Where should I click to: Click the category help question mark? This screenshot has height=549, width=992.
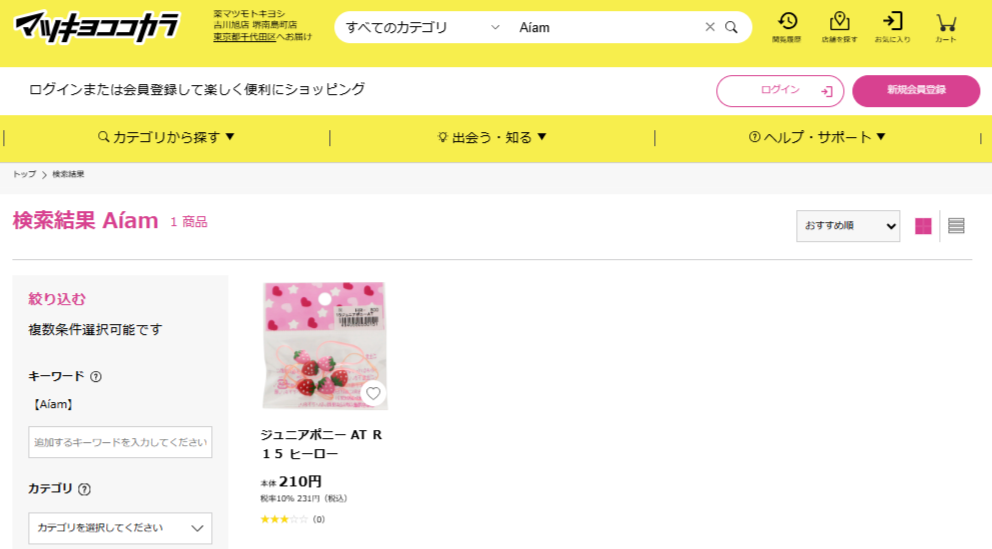(x=84, y=489)
